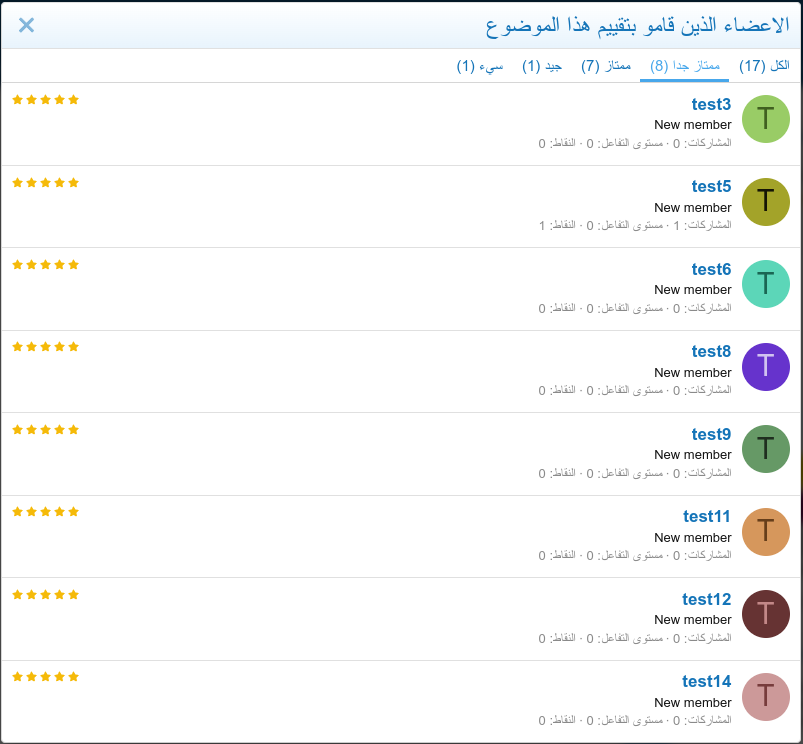The height and width of the screenshot is (744, 803).
Task: Open test6's teal avatar
Action: point(765,284)
